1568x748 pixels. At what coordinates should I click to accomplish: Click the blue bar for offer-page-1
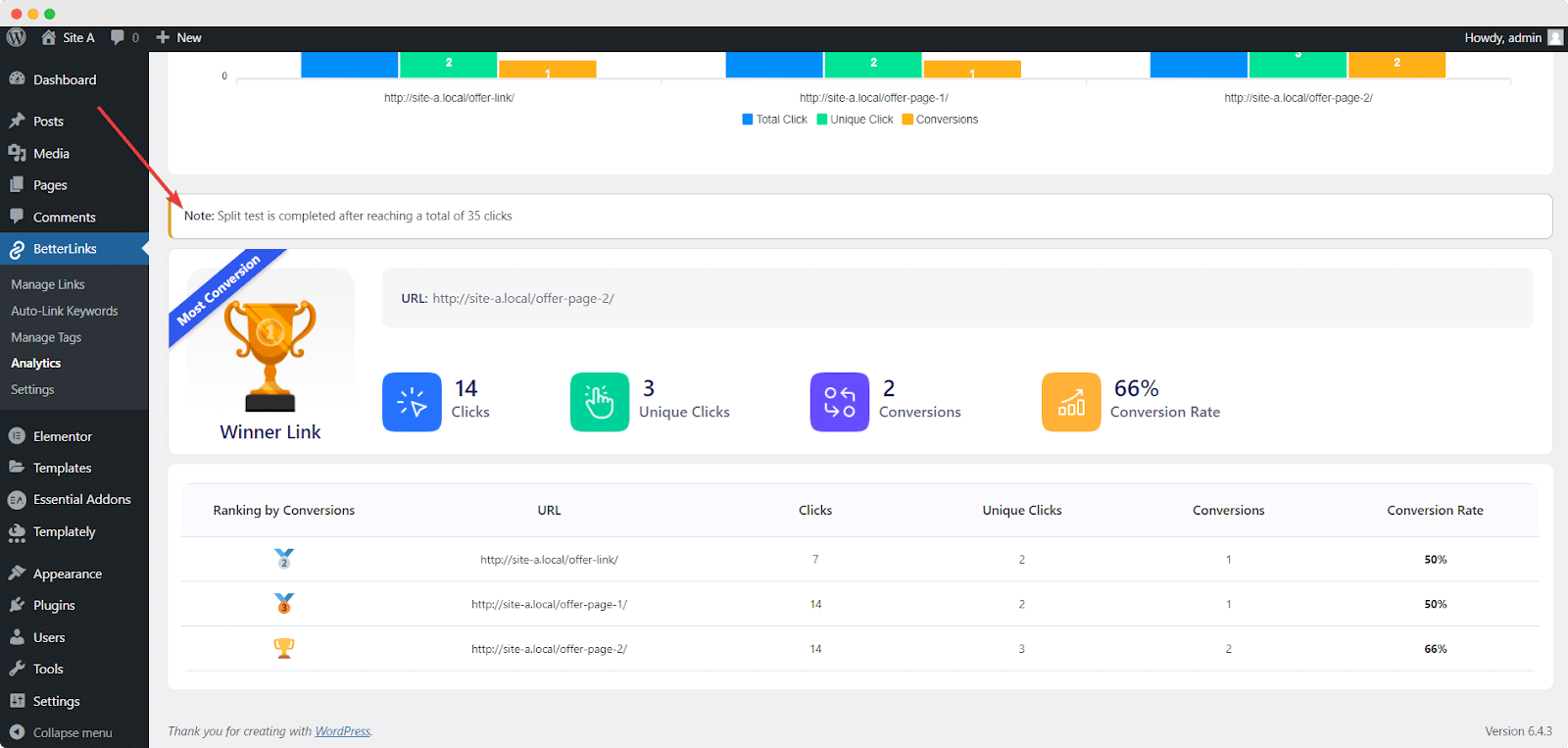(x=774, y=65)
